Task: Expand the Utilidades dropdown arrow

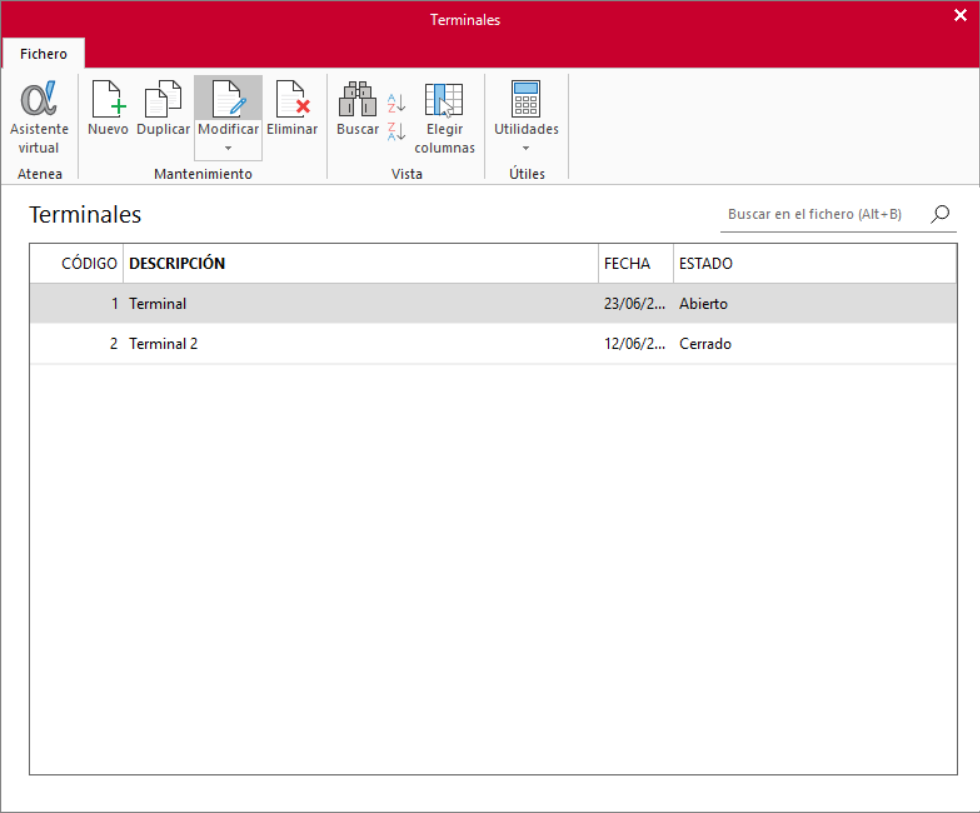Action: [526, 148]
